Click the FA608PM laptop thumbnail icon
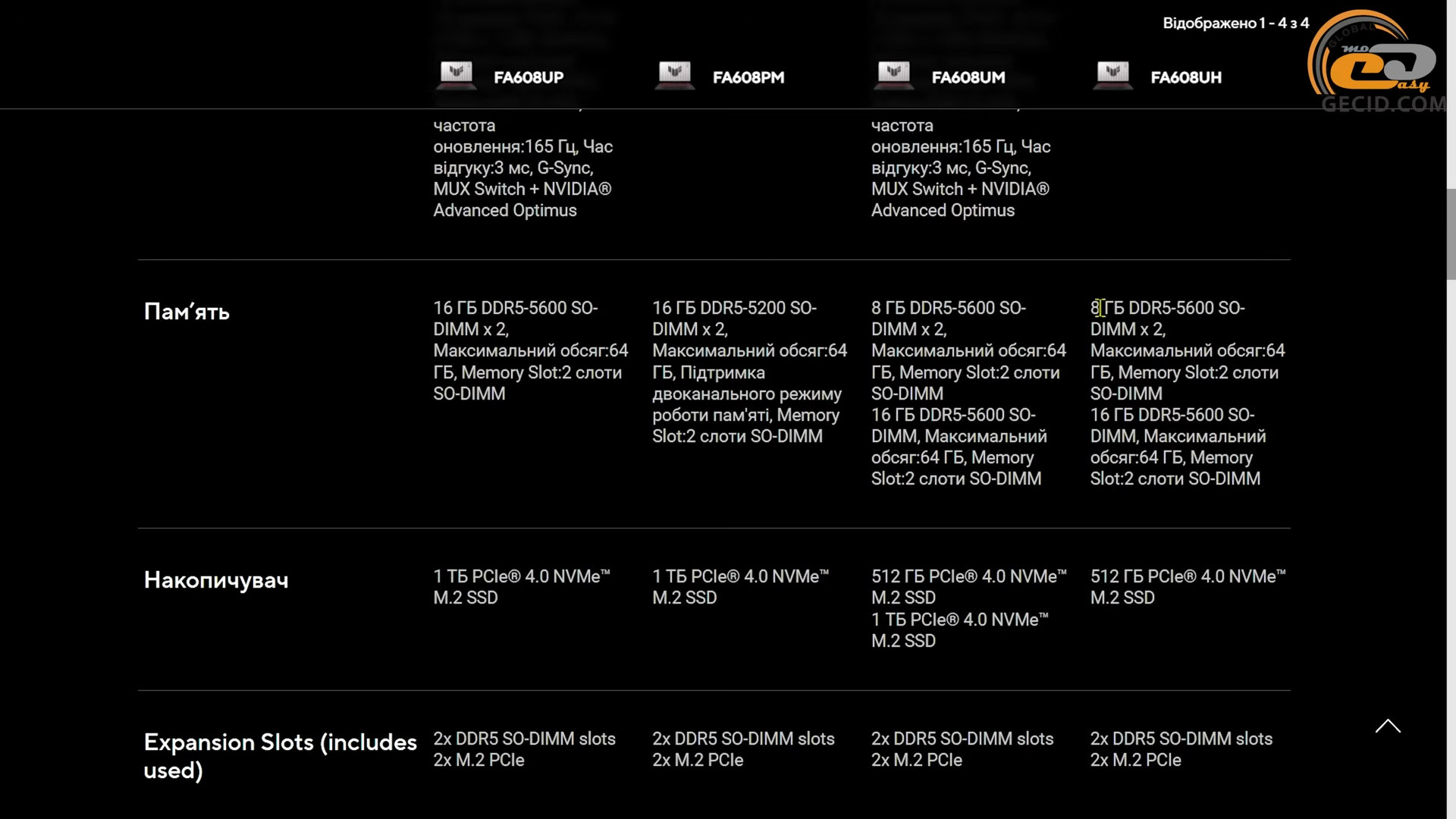 click(x=674, y=76)
